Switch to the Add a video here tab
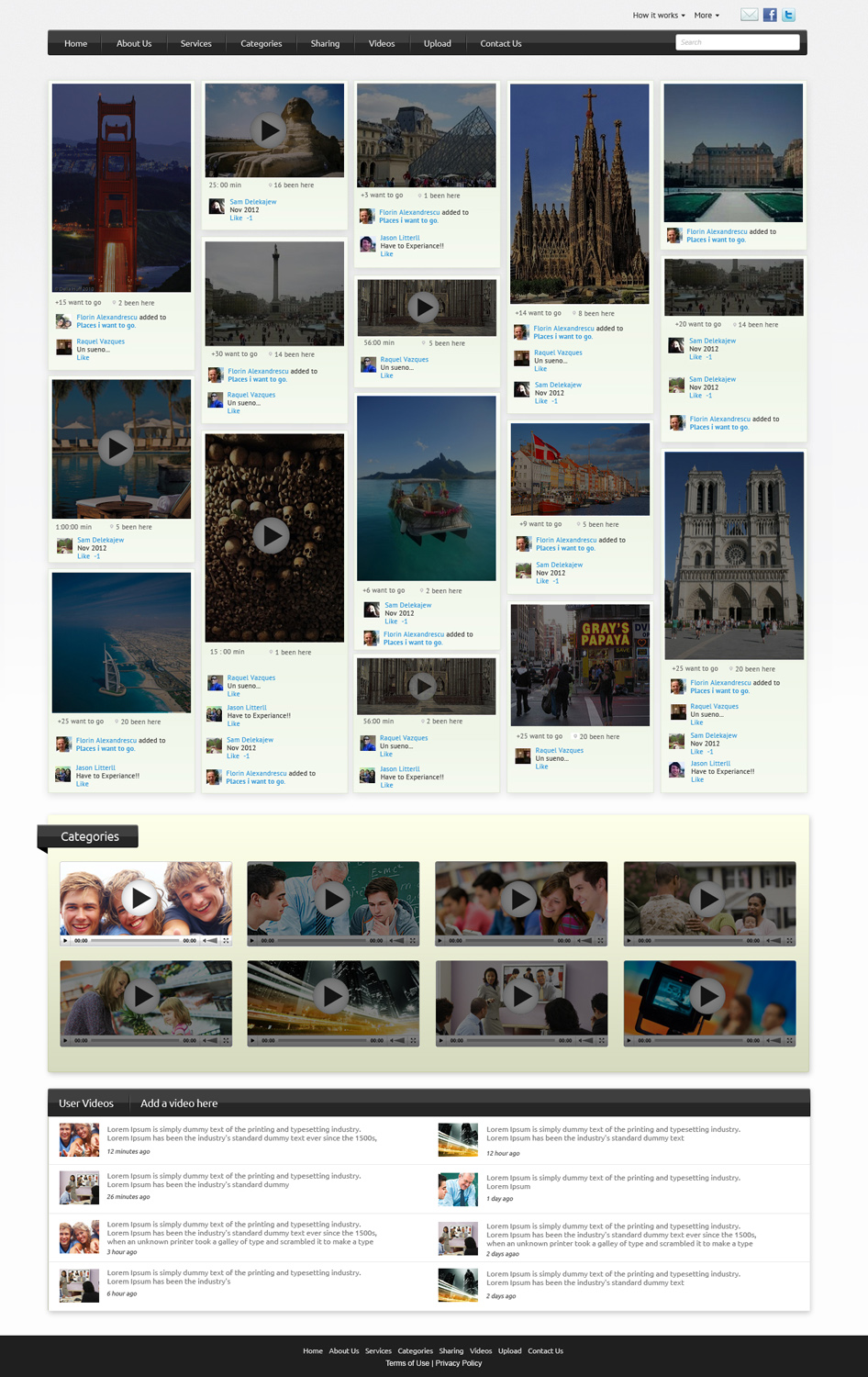 pos(179,1103)
